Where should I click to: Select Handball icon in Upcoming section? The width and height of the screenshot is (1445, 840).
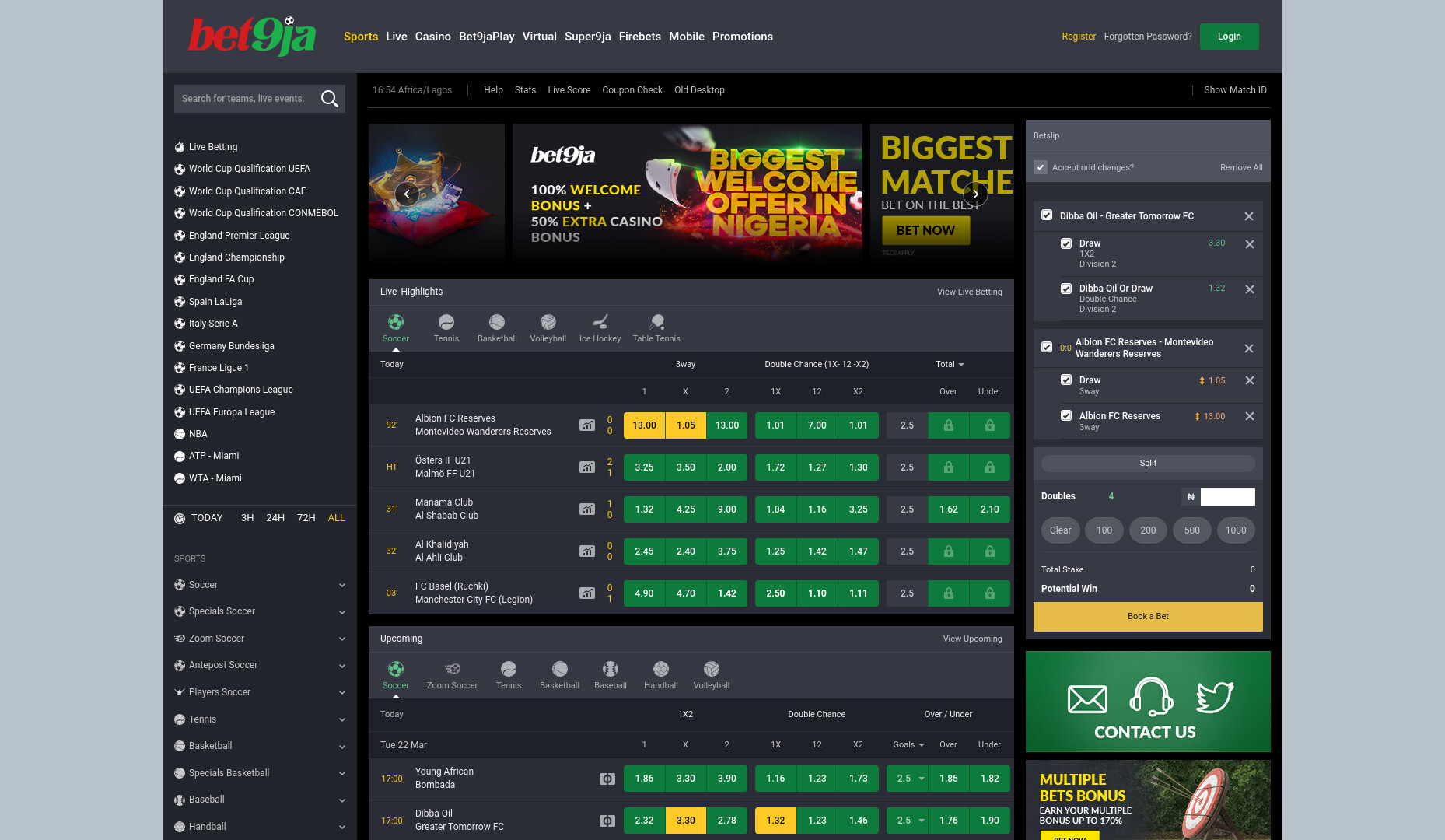pyautogui.click(x=661, y=669)
